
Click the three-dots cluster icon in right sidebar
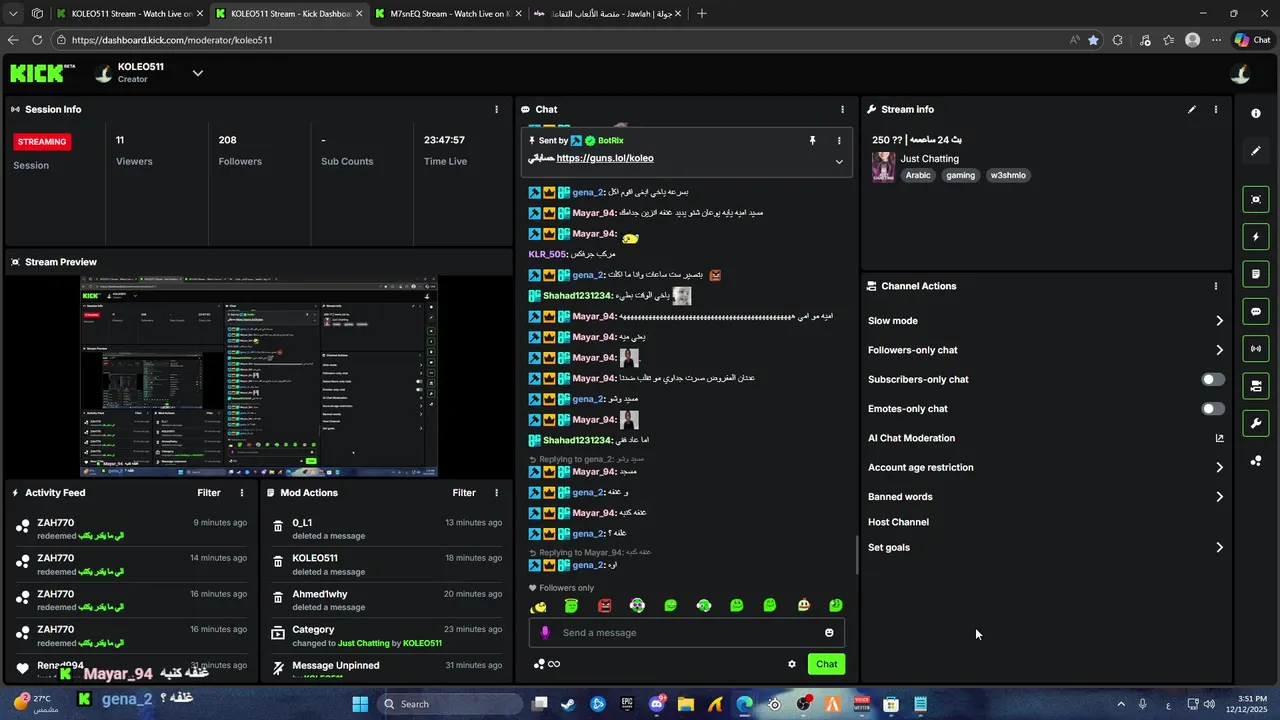pyautogui.click(x=1256, y=461)
